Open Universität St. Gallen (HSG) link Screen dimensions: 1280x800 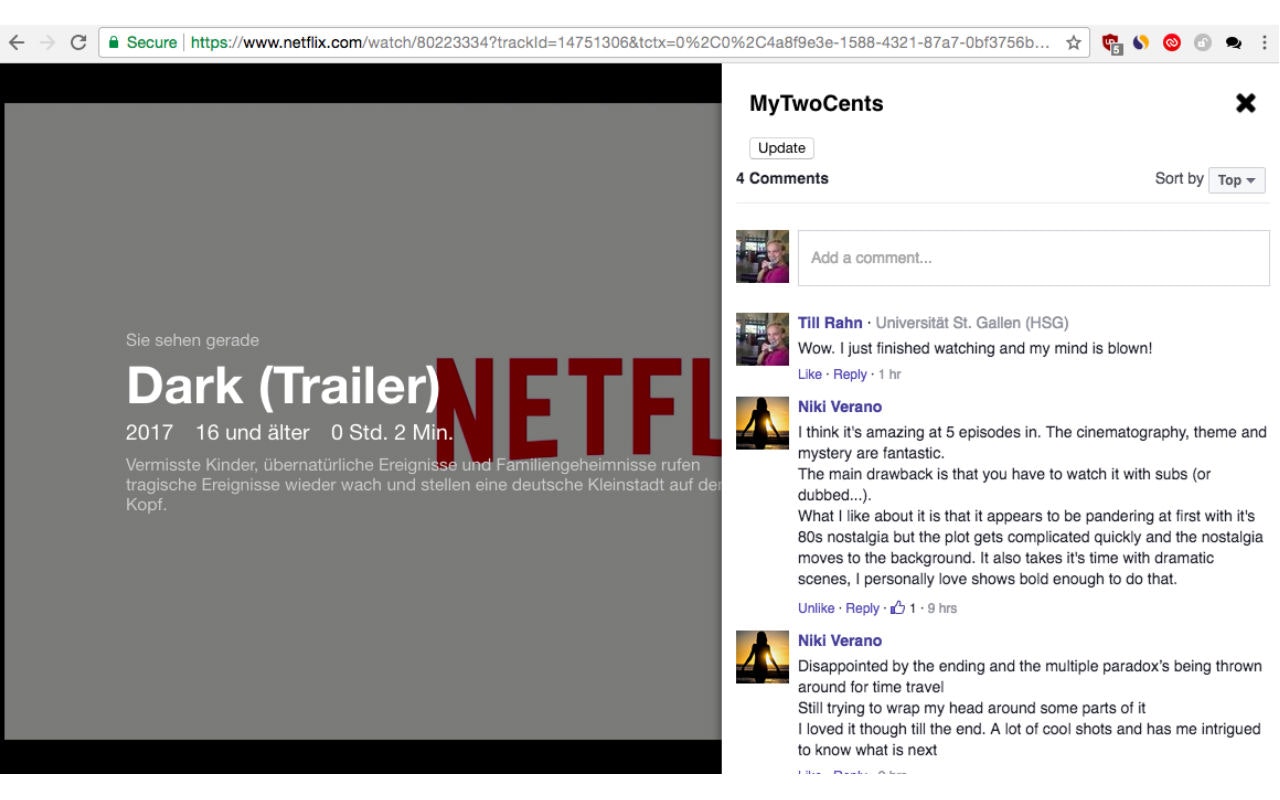click(x=972, y=322)
